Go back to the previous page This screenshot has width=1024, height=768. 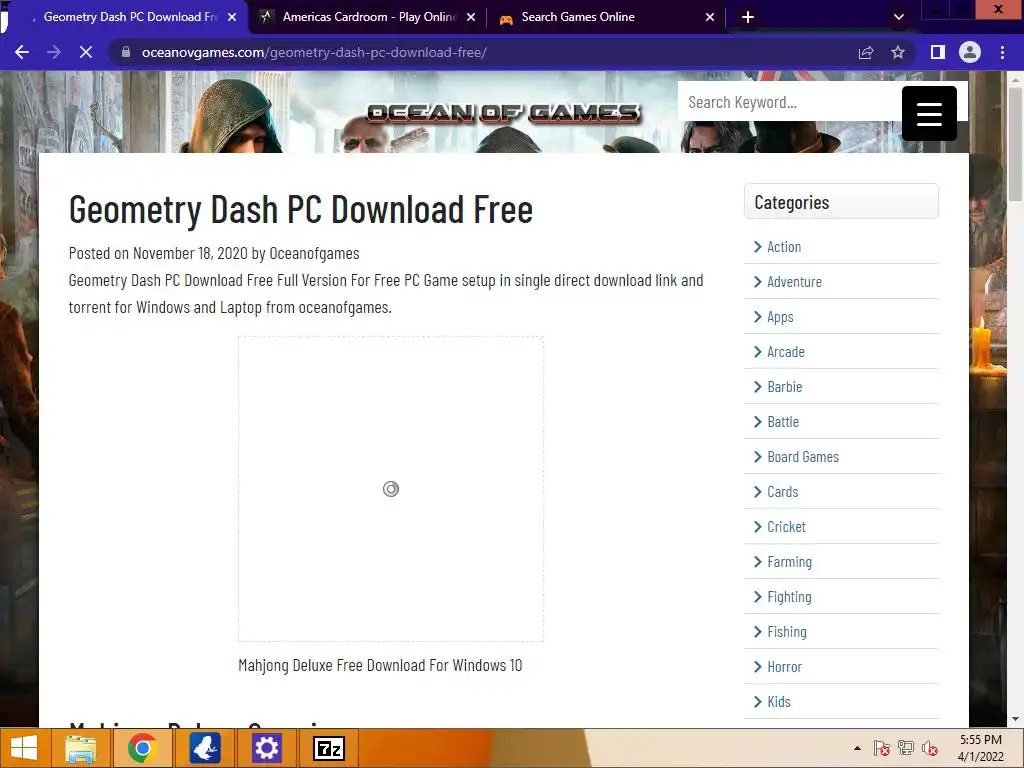(x=22, y=52)
